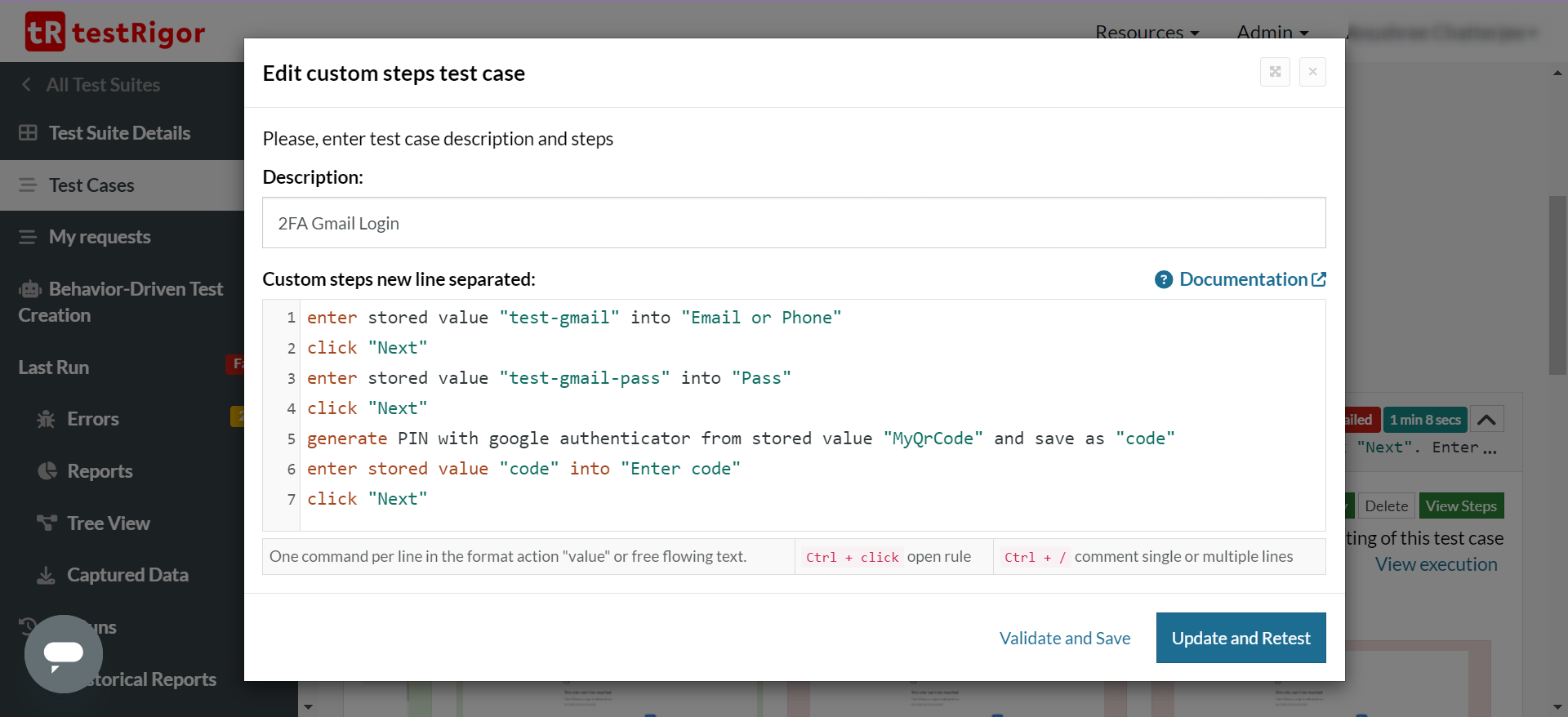This screenshot has height=717, width=1568.
Task: Click Validate and Save link
Action: (x=1065, y=639)
